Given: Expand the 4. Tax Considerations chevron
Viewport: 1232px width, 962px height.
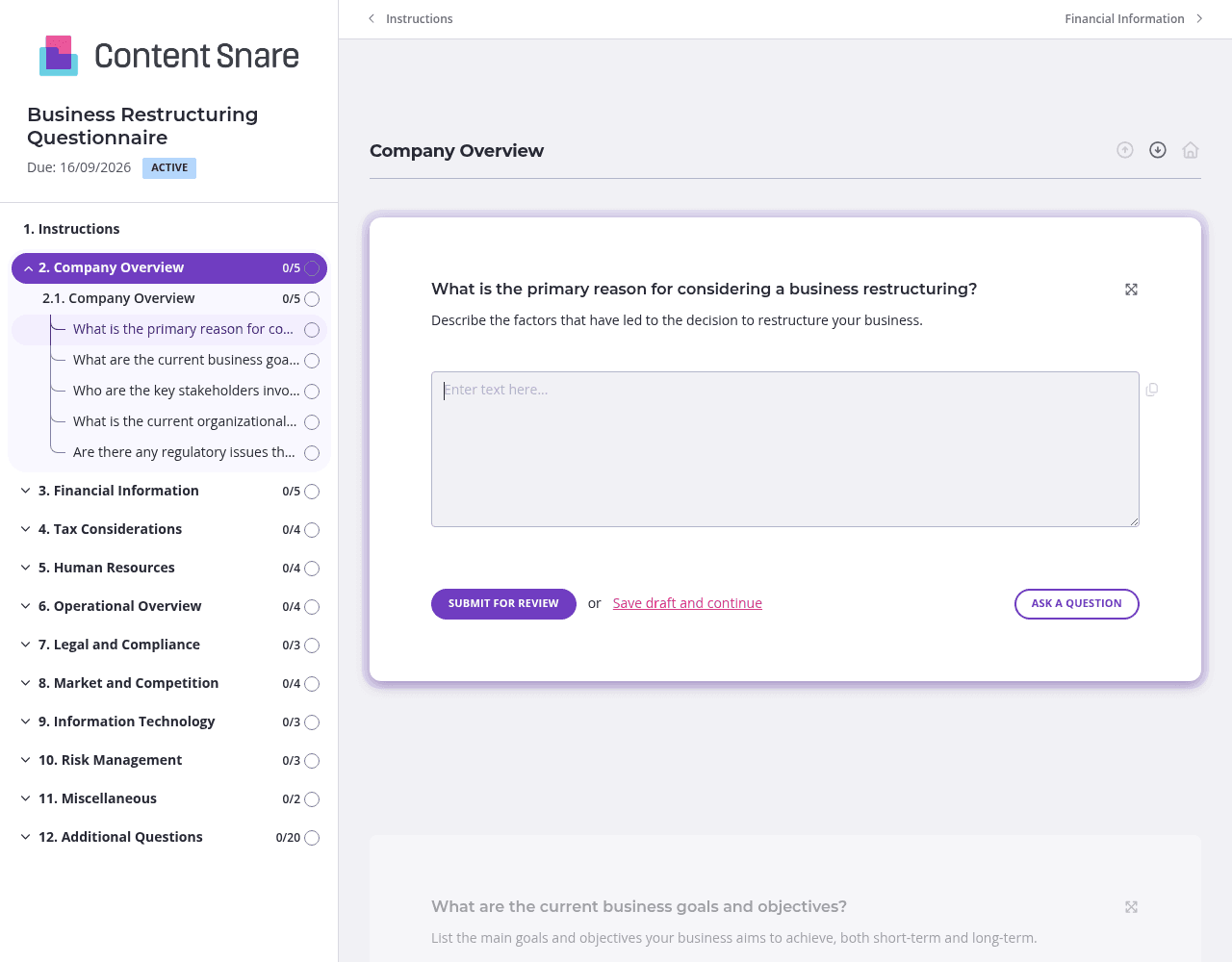Looking at the screenshot, I should pos(25,529).
